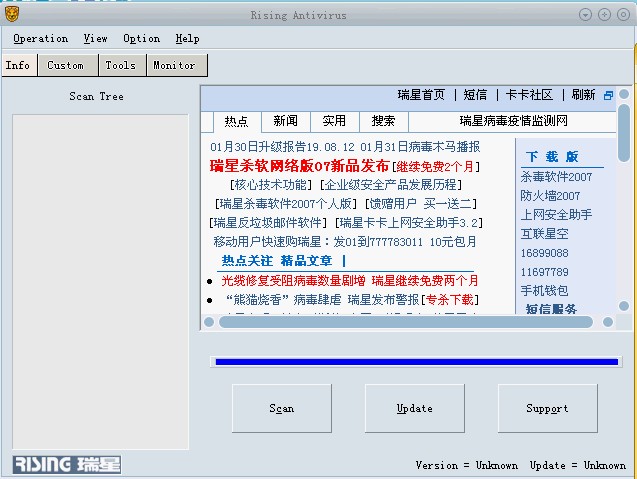
Task: Click the Version = Unknown status text
Action: (466, 465)
